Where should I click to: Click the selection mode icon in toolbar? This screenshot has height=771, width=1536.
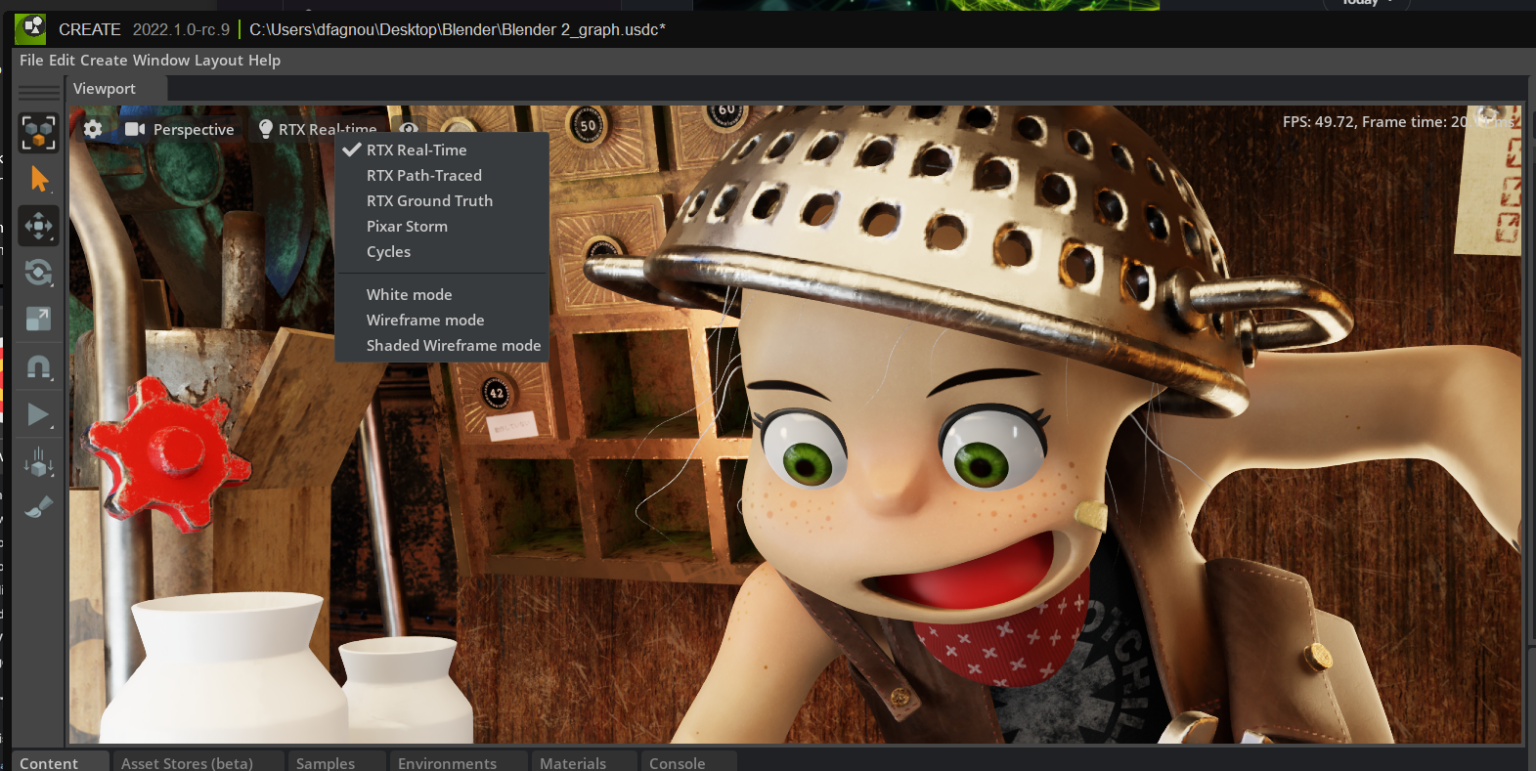[x=38, y=132]
